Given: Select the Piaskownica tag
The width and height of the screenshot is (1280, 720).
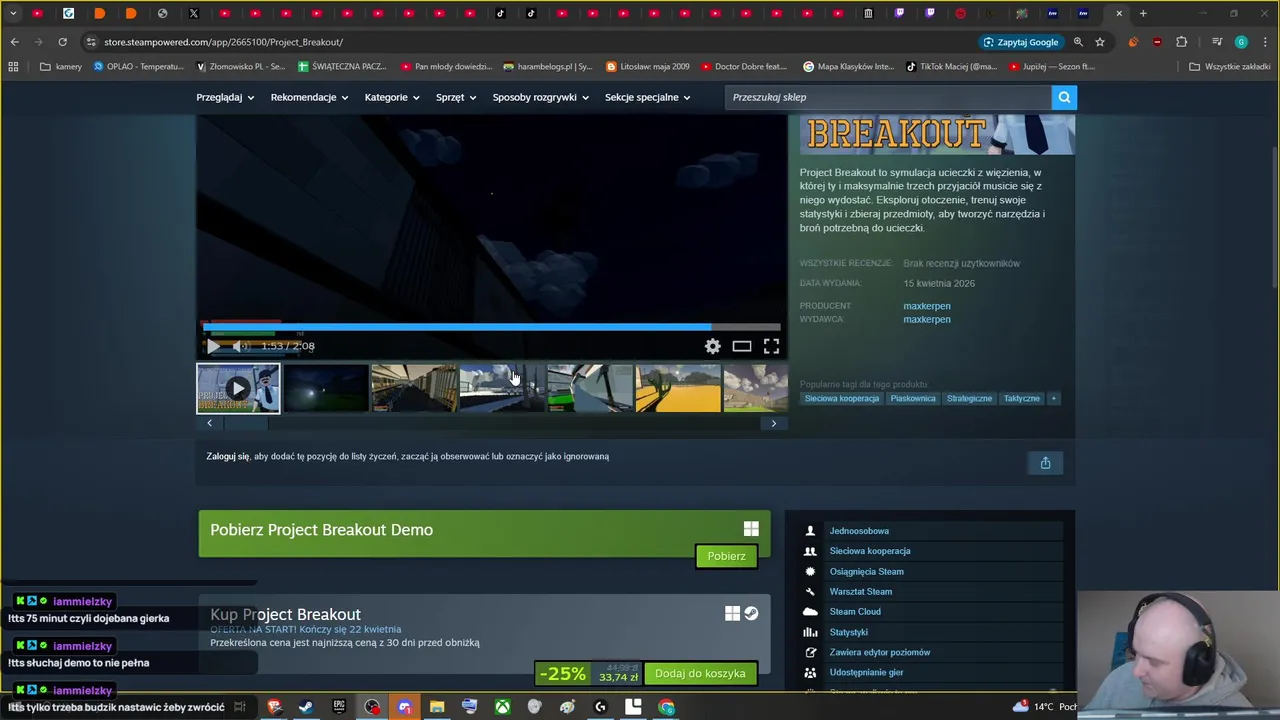Looking at the screenshot, I should pos(913,398).
